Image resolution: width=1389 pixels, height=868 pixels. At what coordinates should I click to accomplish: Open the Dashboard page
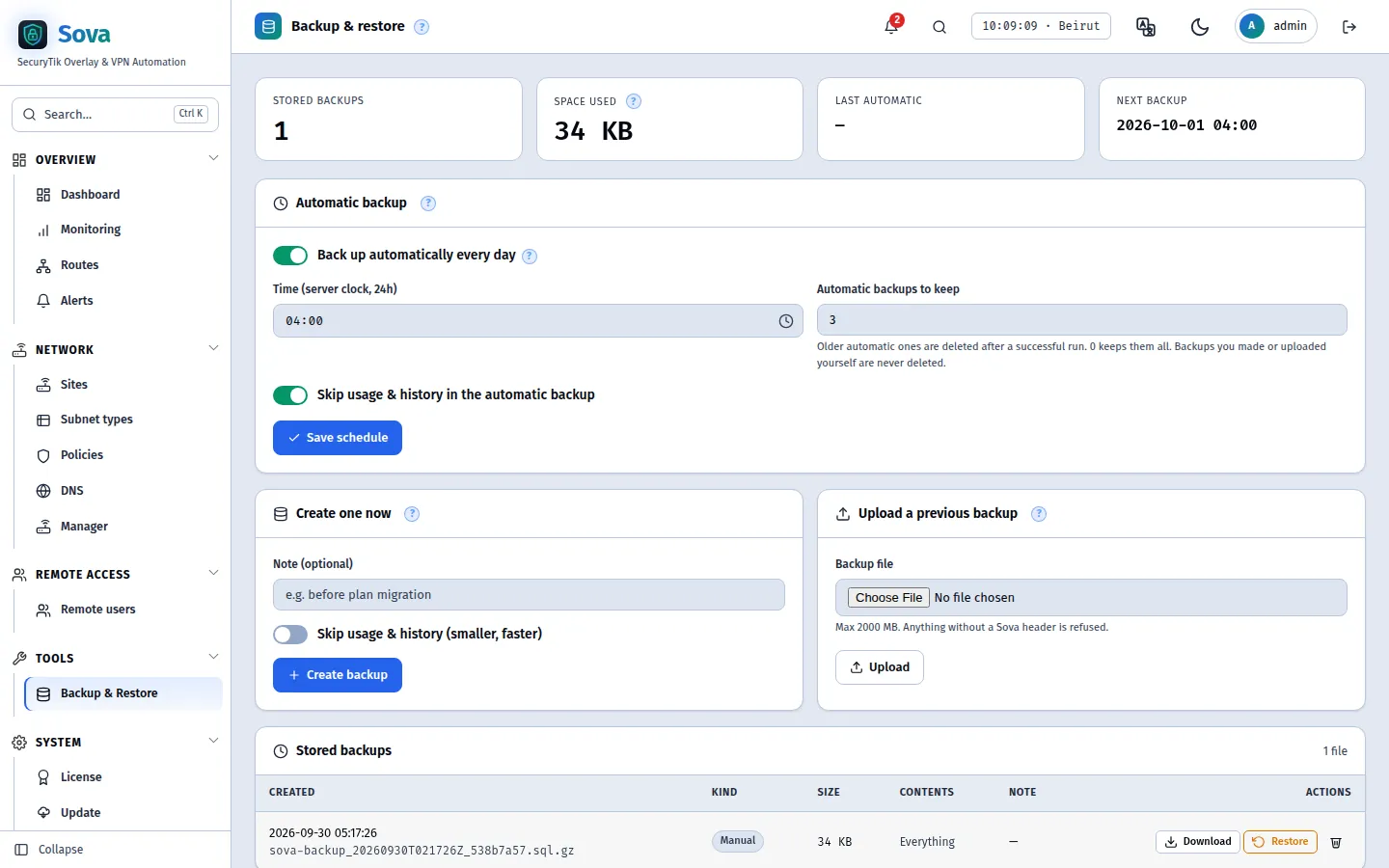(x=123, y=195)
